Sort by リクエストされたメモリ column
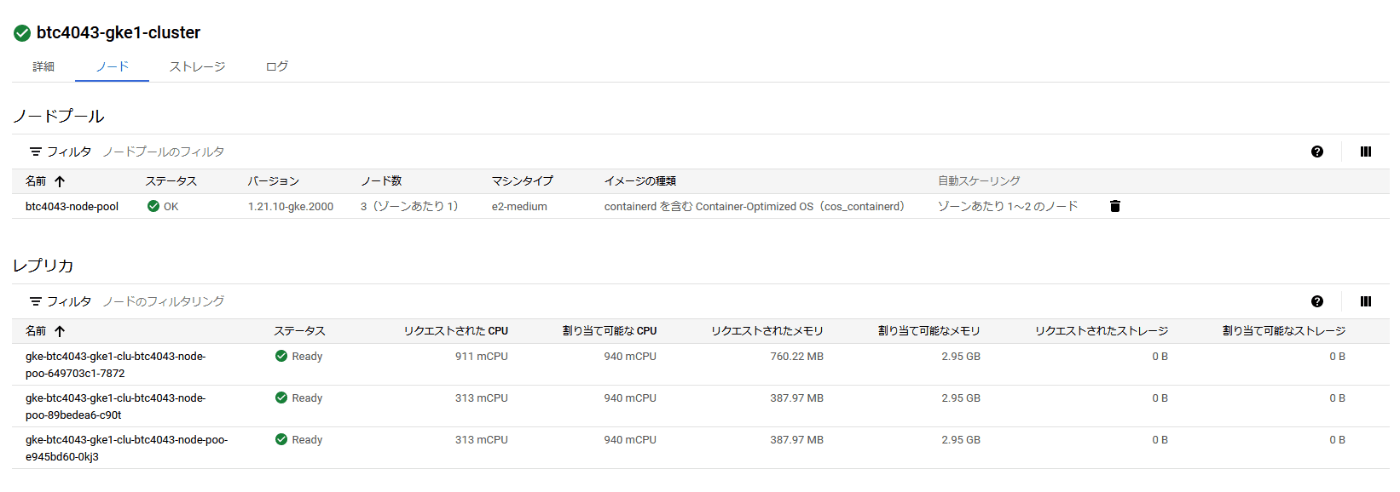Image resolution: width=1400 pixels, height=492 pixels. click(x=768, y=331)
